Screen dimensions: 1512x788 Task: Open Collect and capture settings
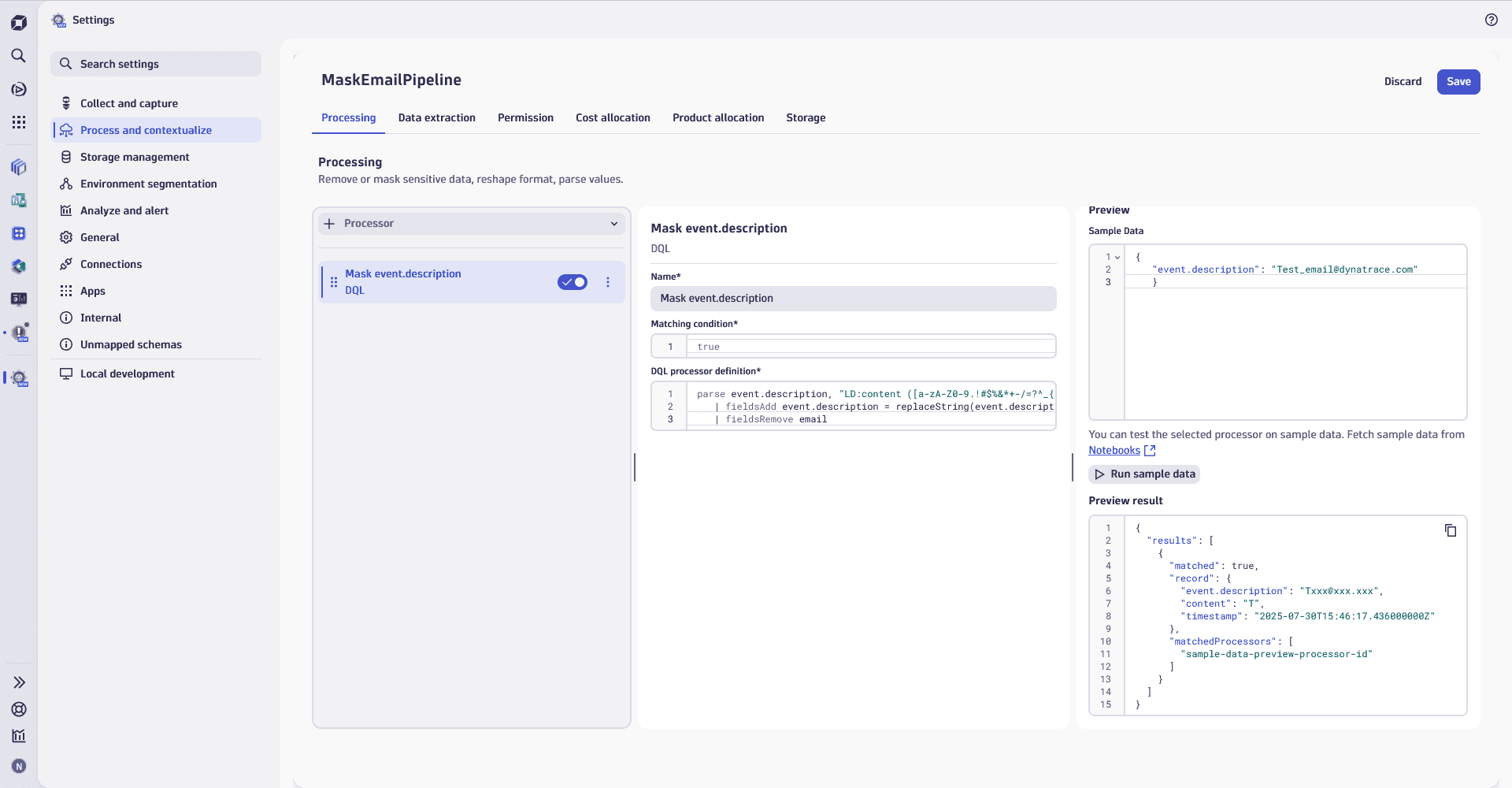[156, 103]
